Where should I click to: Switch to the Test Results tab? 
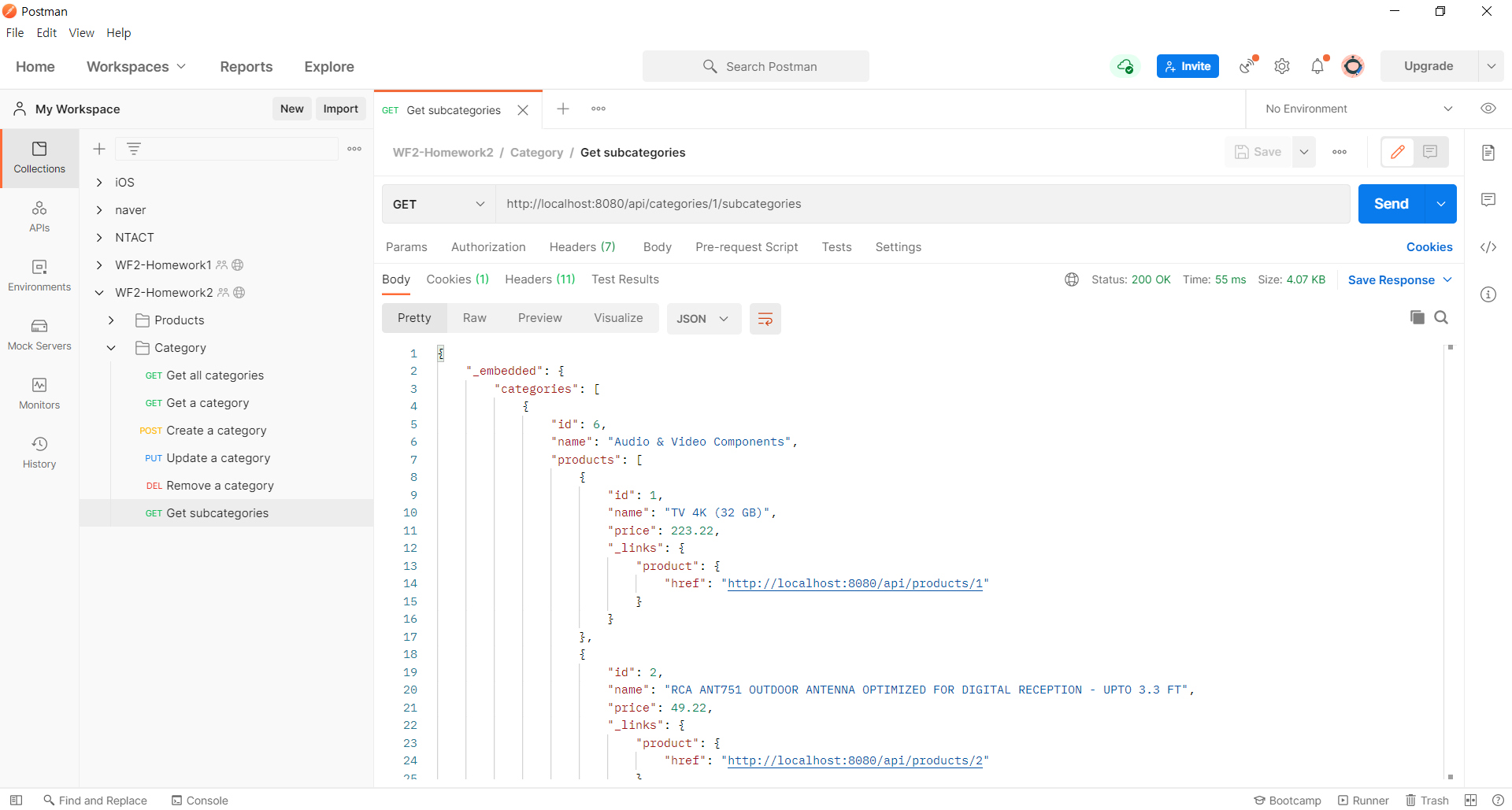coord(625,279)
